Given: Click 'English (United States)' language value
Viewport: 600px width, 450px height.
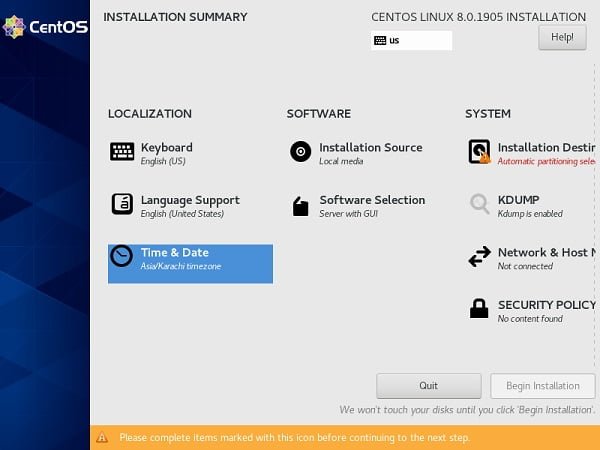Looking at the screenshot, I should tap(182, 214).
